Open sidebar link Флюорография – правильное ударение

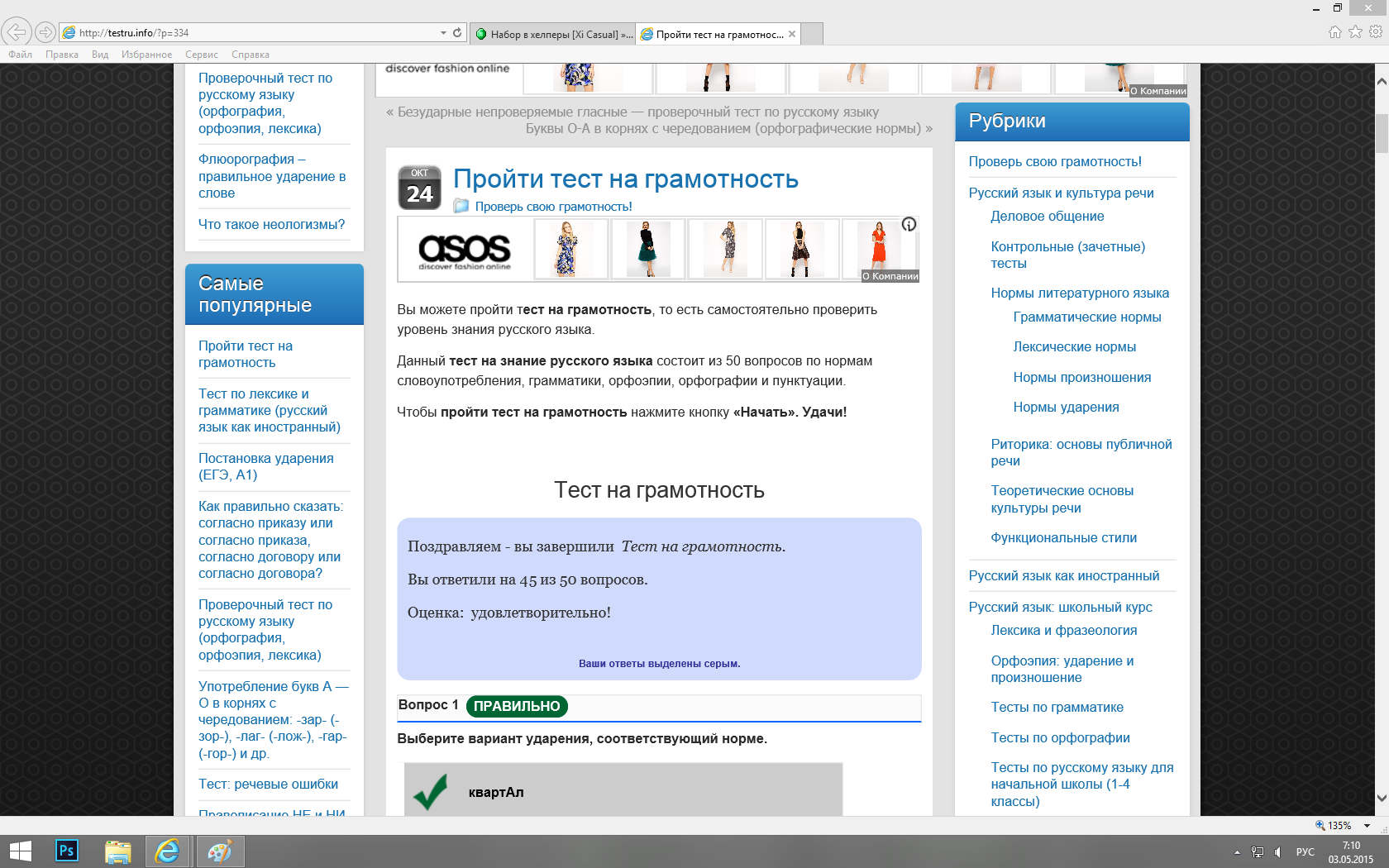click(272, 176)
